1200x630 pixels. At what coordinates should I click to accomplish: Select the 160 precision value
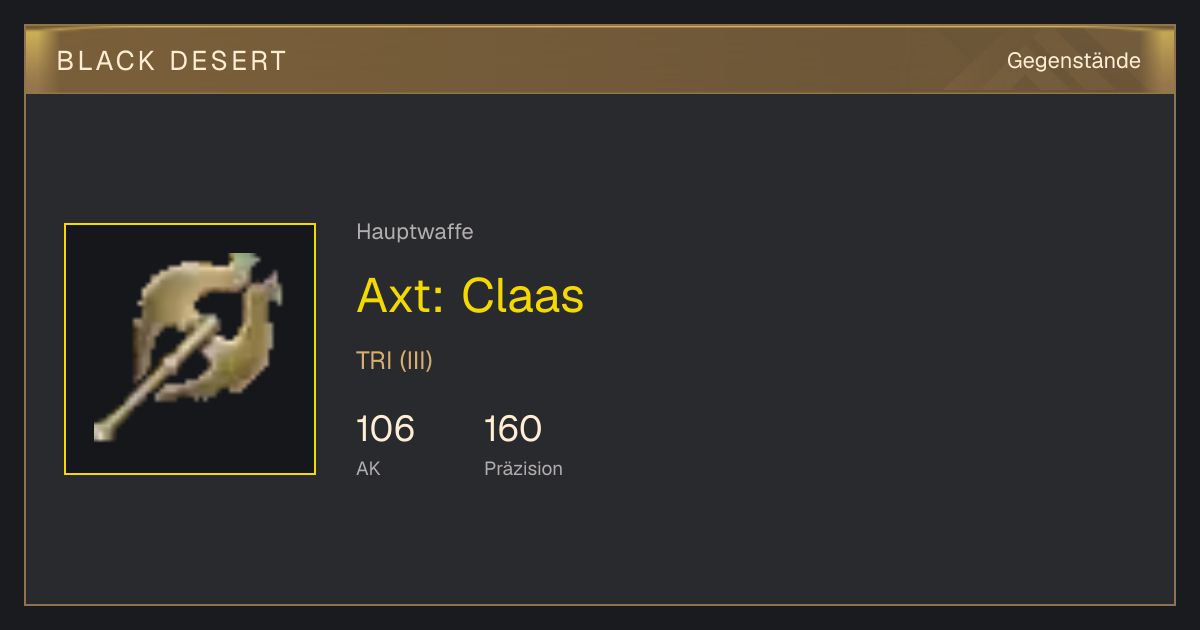(513, 429)
